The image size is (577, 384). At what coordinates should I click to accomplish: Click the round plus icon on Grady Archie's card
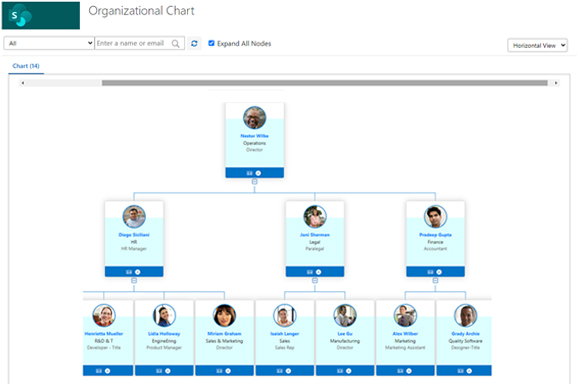point(469,371)
